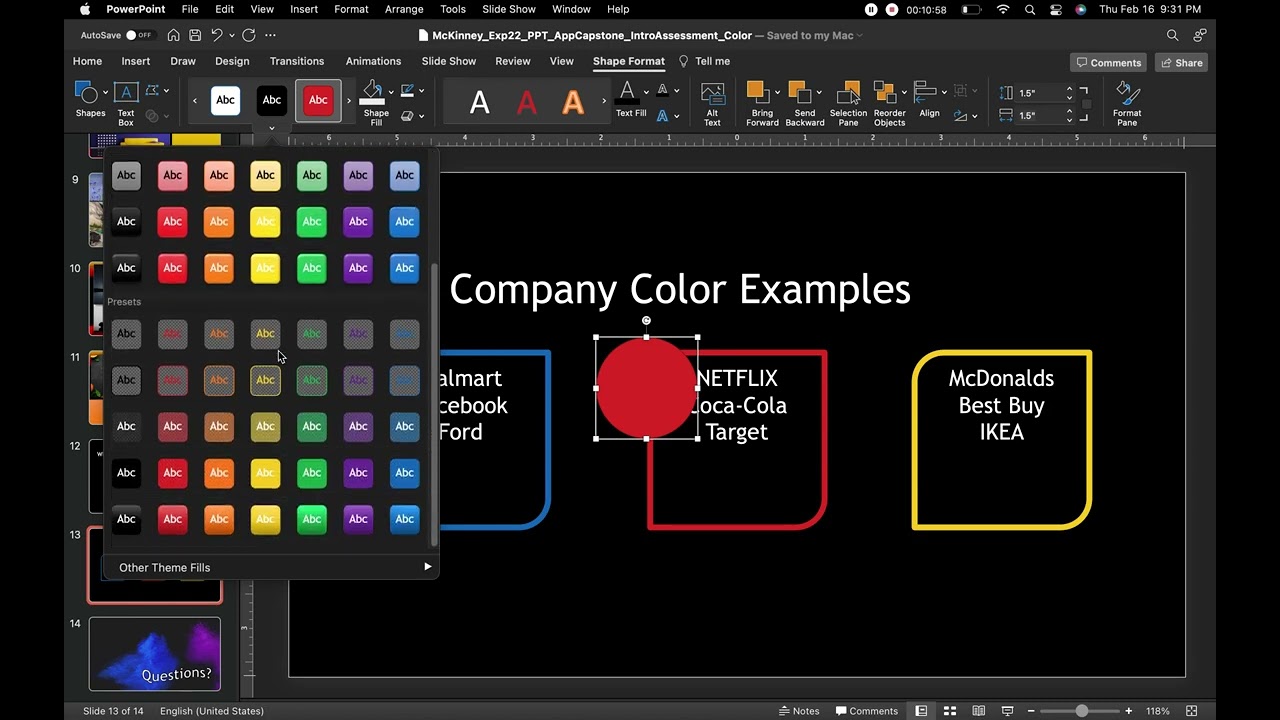Switch to the Transitions tab
The image size is (1280, 720).
click(297, 61)
